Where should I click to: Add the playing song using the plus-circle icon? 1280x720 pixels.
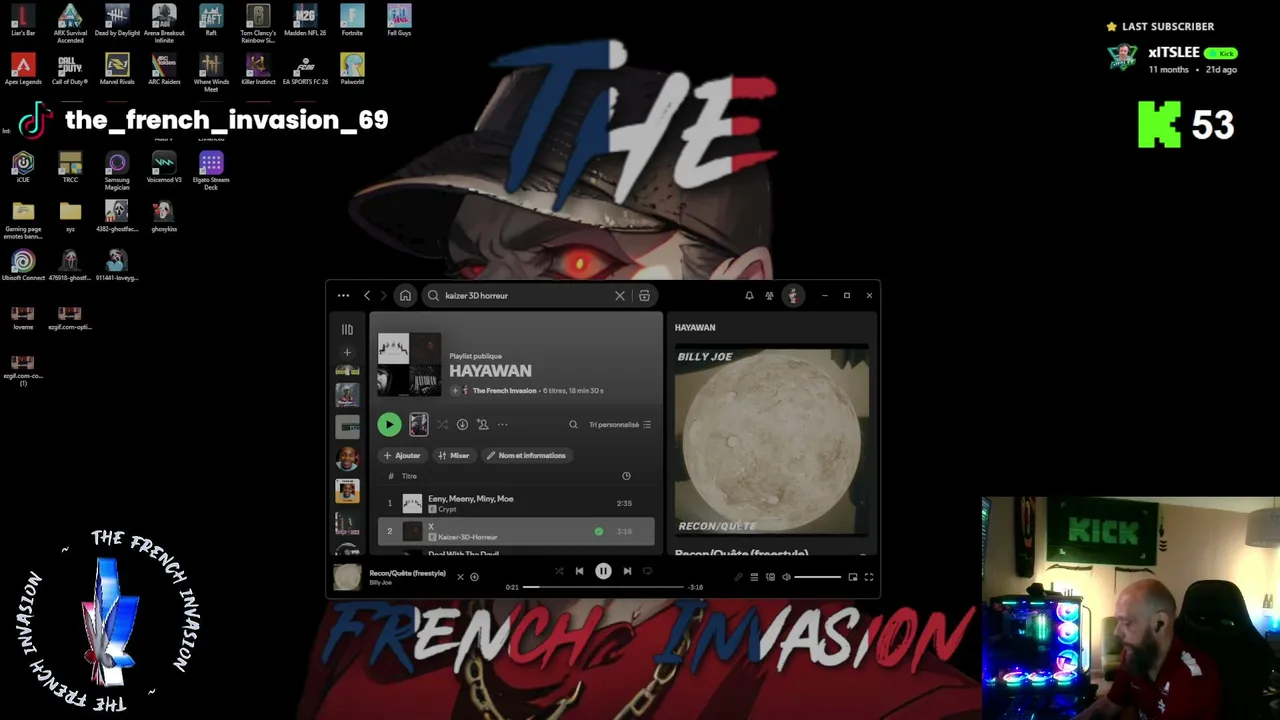(x=474, y=577)
